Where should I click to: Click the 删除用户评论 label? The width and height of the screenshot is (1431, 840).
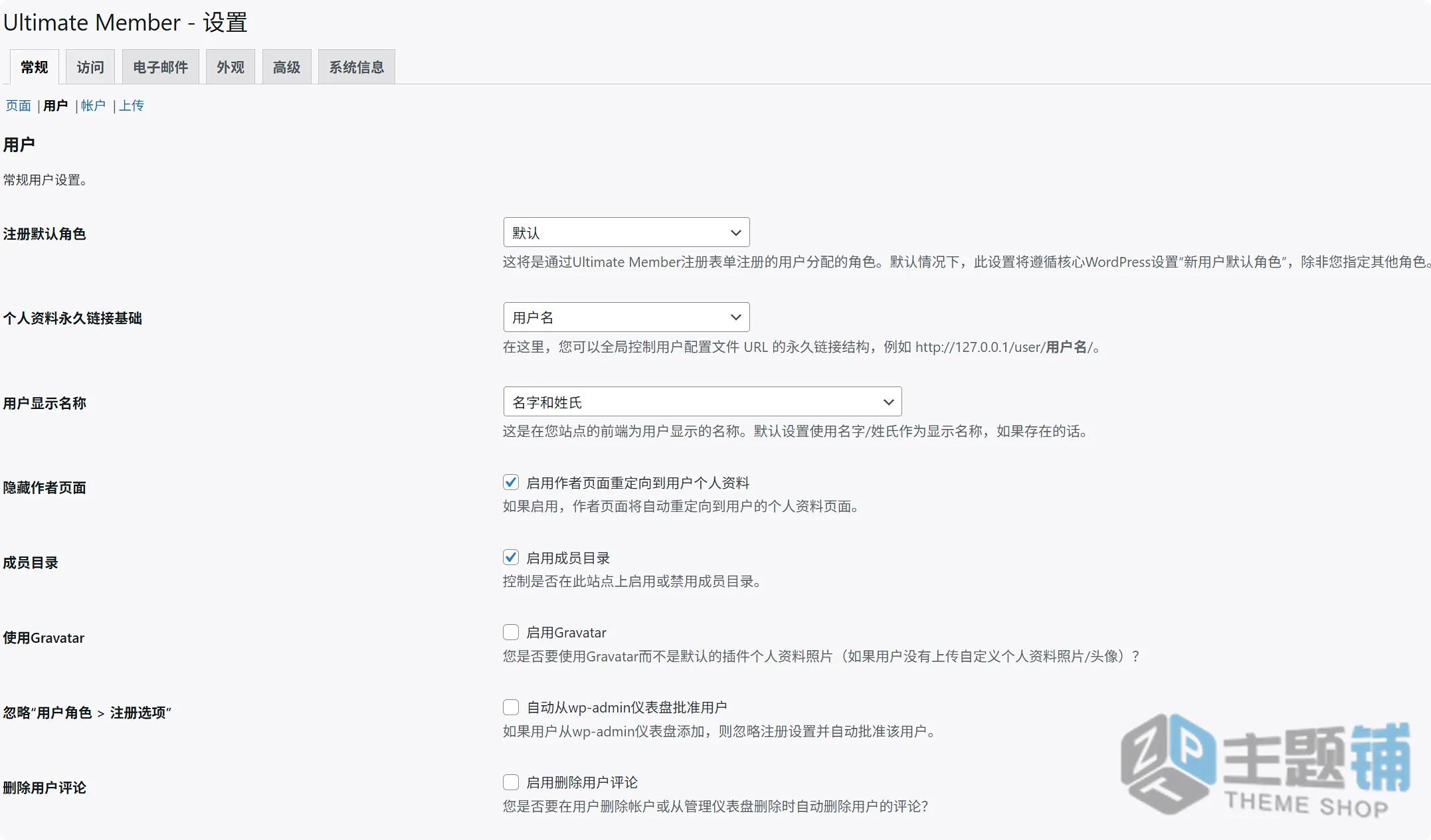(45, 788)
